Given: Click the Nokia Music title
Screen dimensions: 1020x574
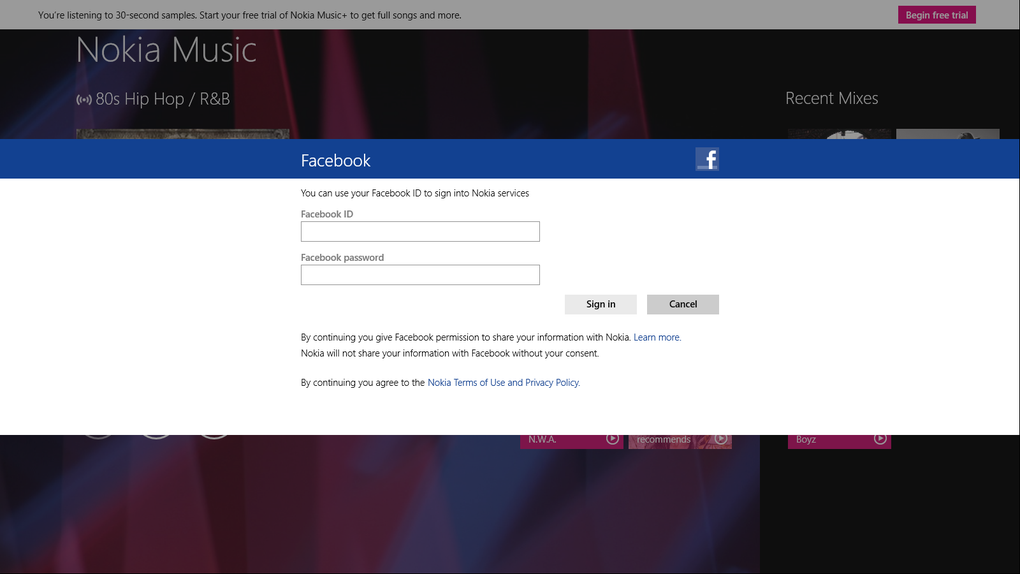Looking at the screenshot, I should 167,50.
